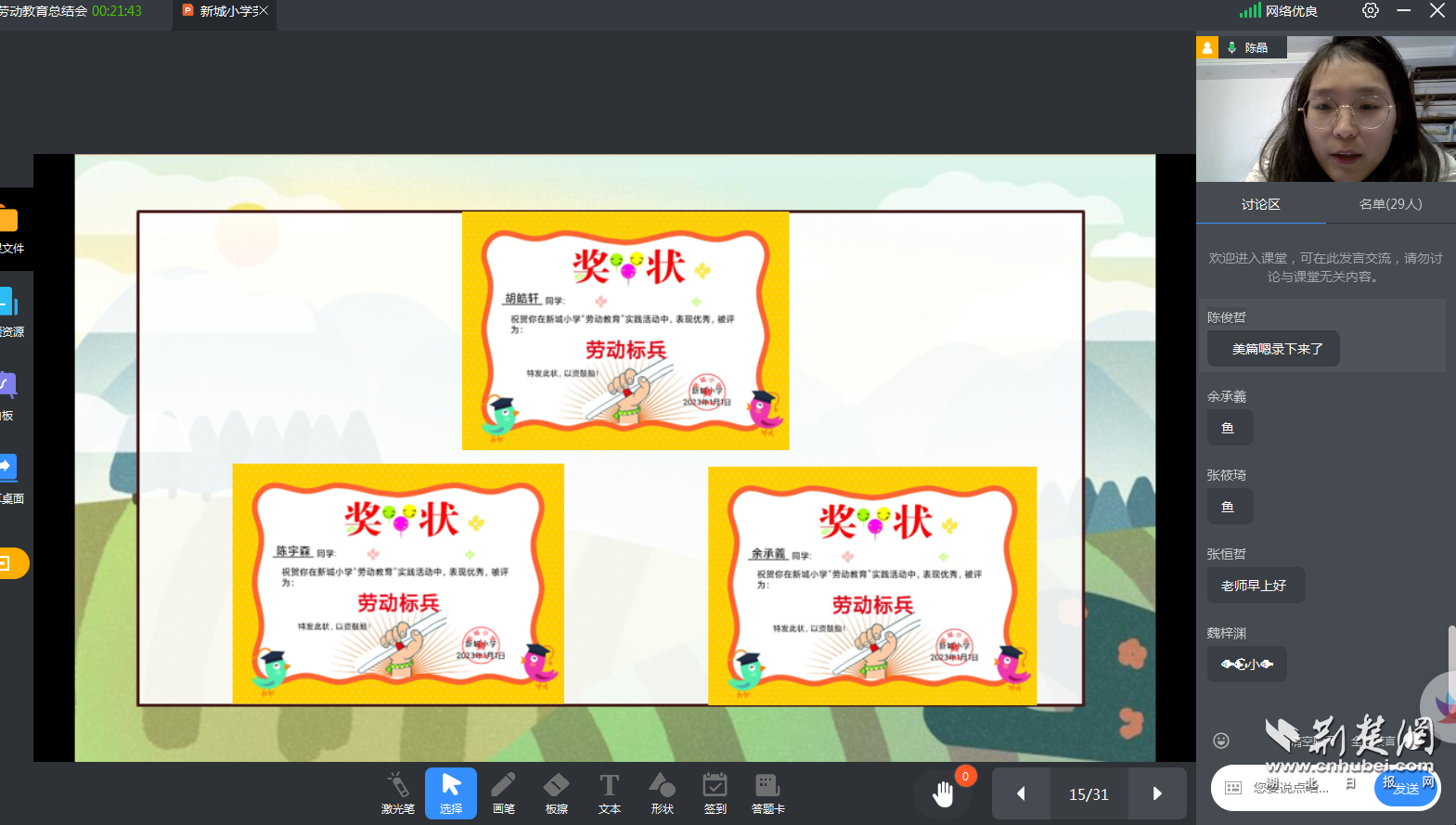Switch to the 讨论区 discussion tab
This screenshot has height=825, width=1456.
(1260, 204)
